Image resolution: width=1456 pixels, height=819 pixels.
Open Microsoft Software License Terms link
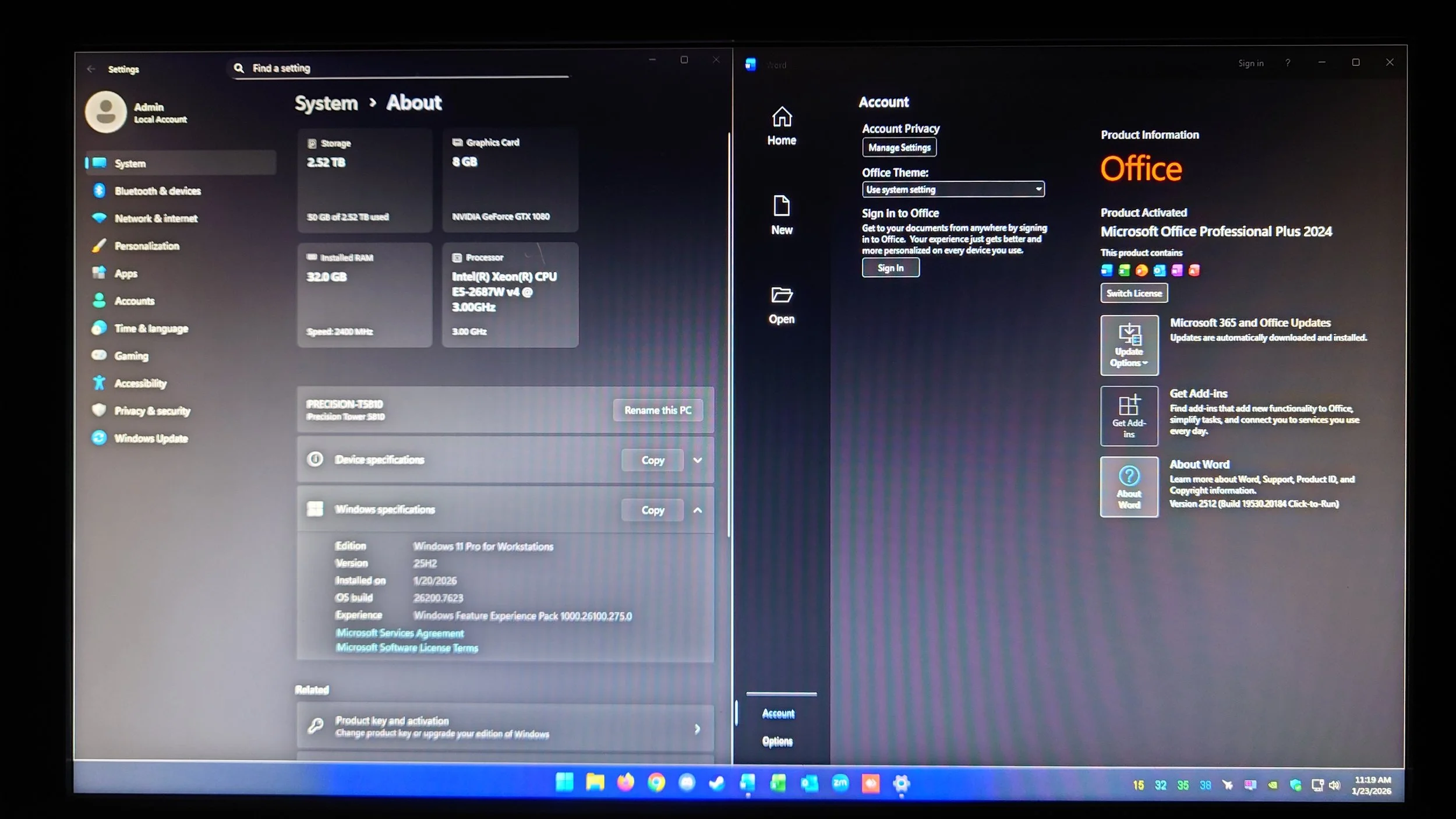pos(407,648)
